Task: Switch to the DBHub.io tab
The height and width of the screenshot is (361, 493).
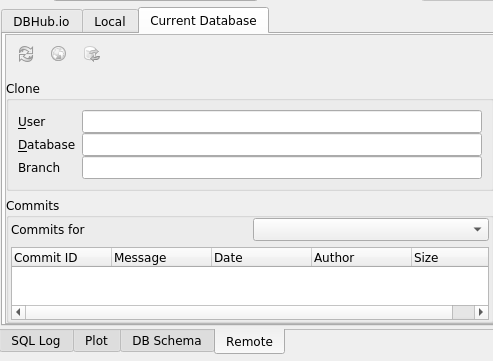Action: (42, 21)
